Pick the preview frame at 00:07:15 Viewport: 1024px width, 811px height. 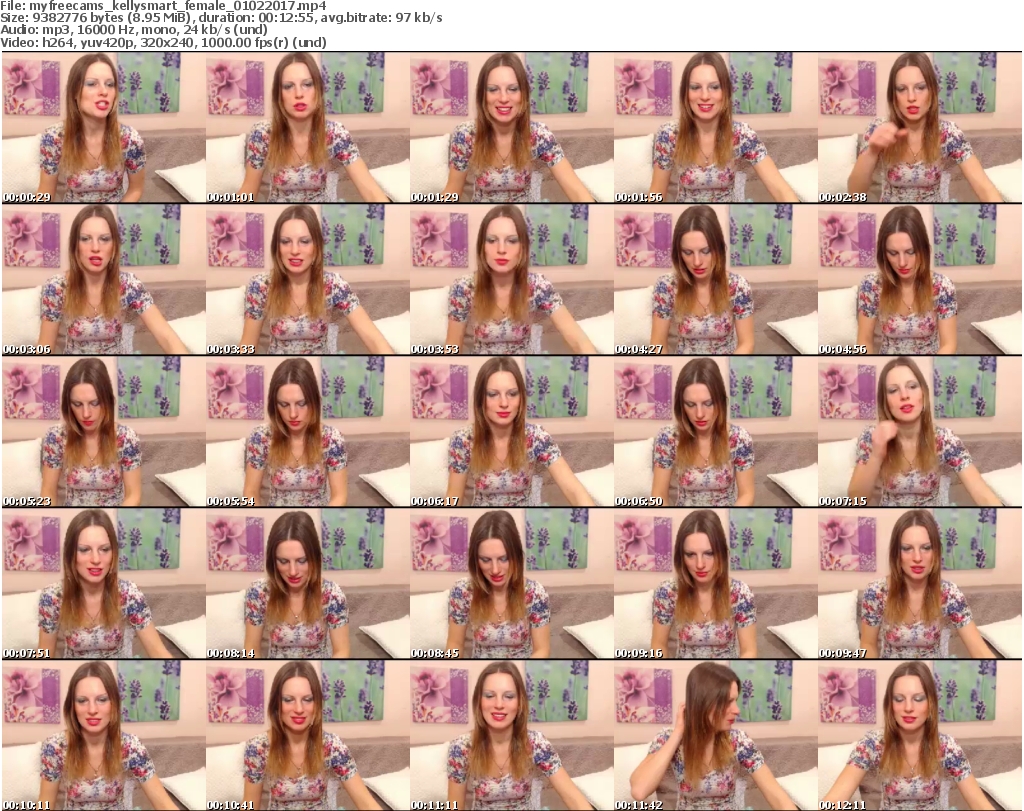[x=920, y=432]
